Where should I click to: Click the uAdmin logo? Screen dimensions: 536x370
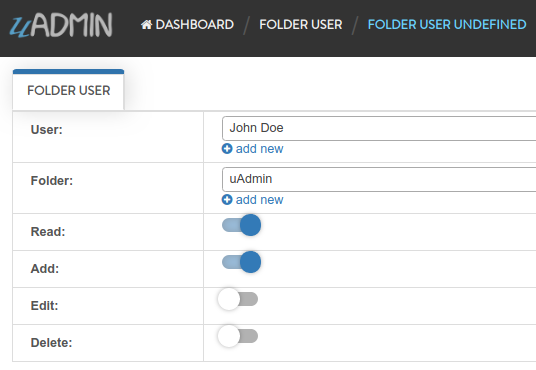pos(61,25)
